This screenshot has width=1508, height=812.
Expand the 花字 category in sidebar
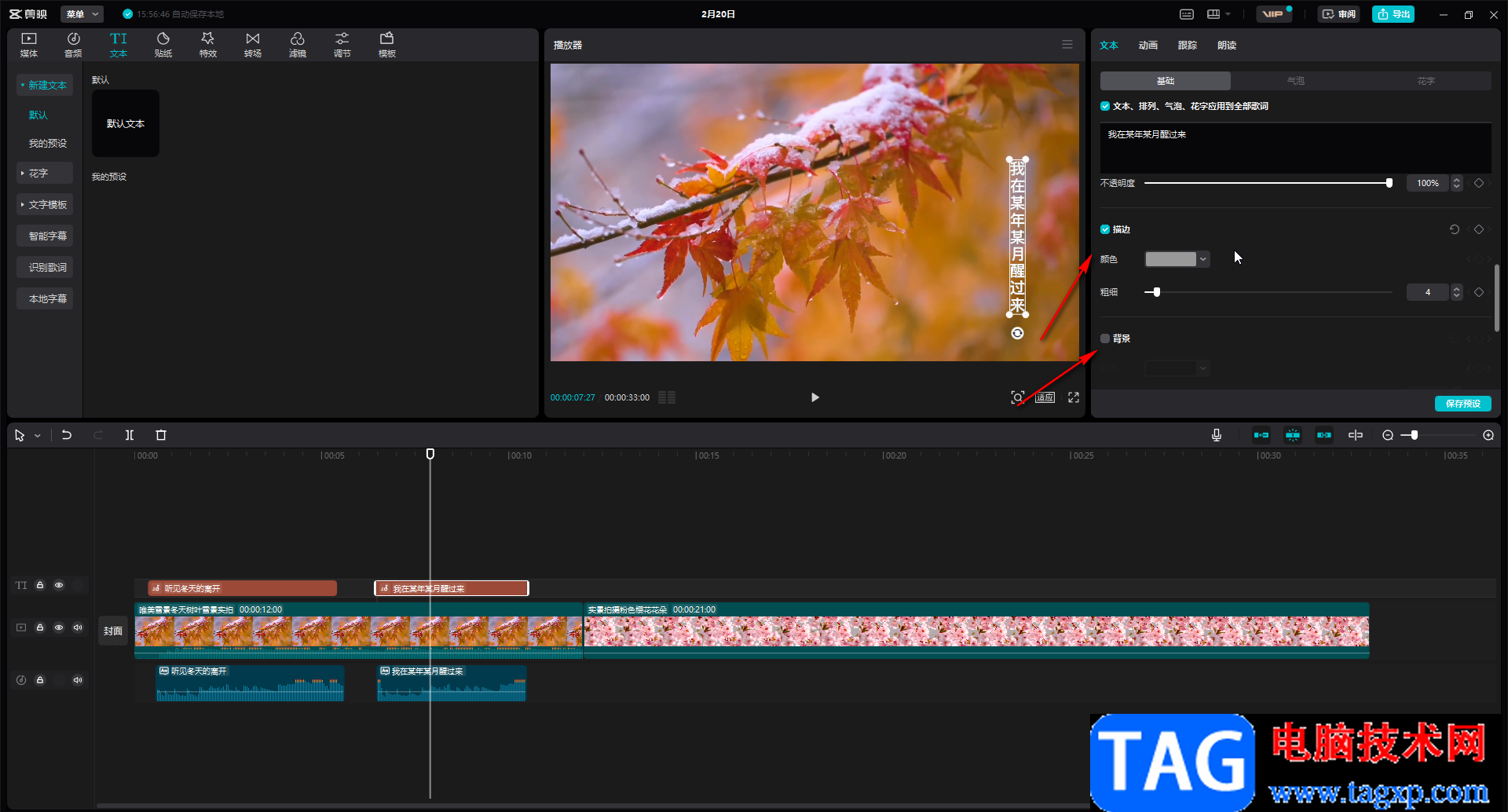pyautogui.click(x=45, y=173)
